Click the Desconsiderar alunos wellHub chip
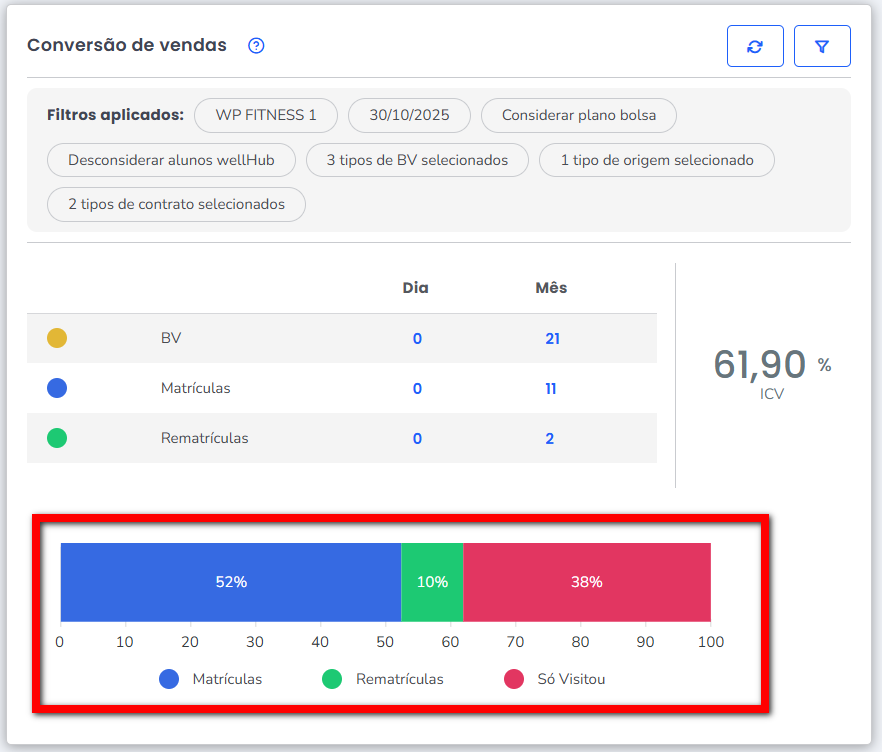 click(x=171, y=160)
